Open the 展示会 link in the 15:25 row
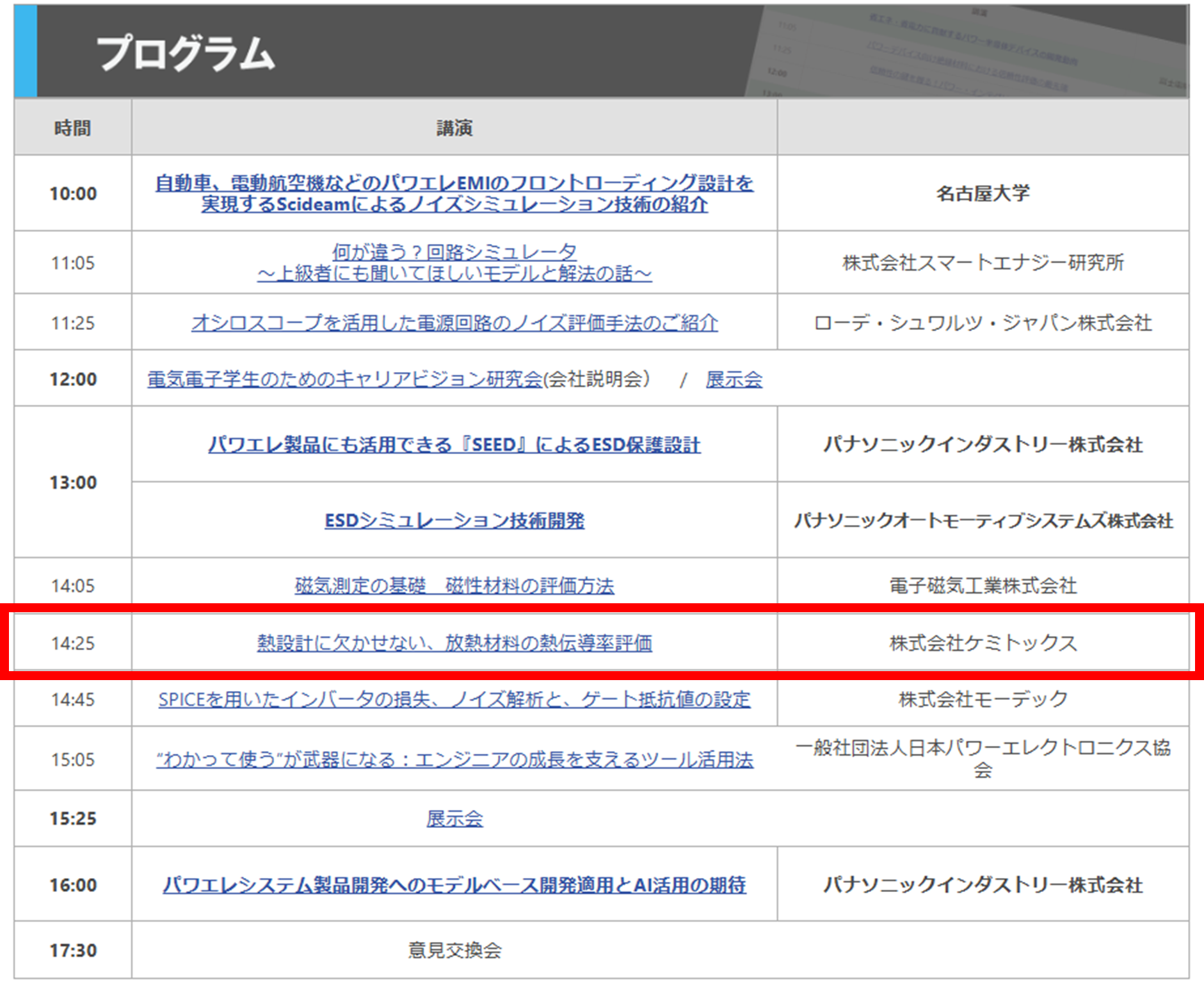Screen dimensions: 1204x983 [454, 818]
